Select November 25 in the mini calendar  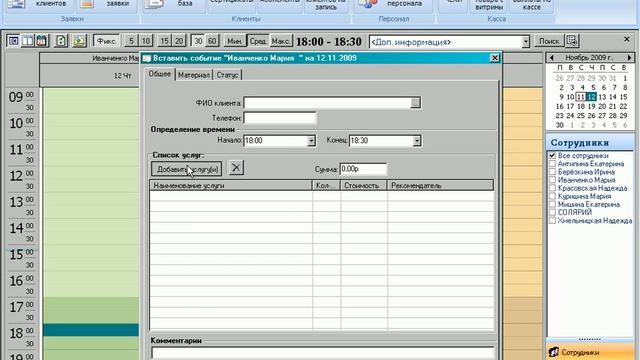tap(581, 116)
